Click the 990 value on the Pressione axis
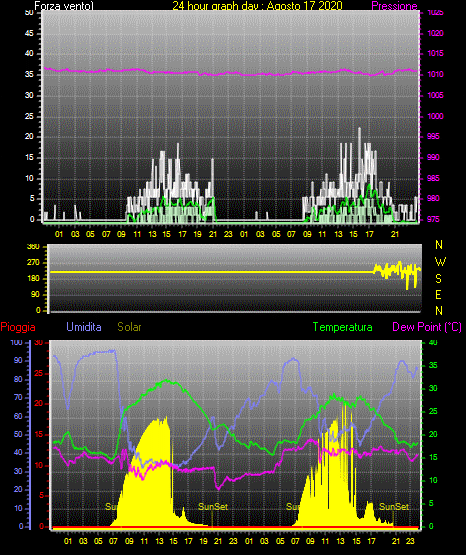This screenshot has height=555, width=466. [x=433, y=157]
